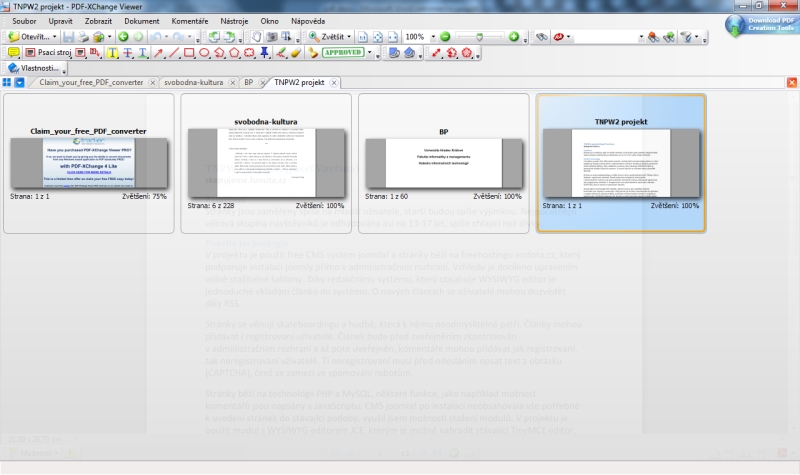
Task: Select the Text Box tool
Action: (81, 53)
